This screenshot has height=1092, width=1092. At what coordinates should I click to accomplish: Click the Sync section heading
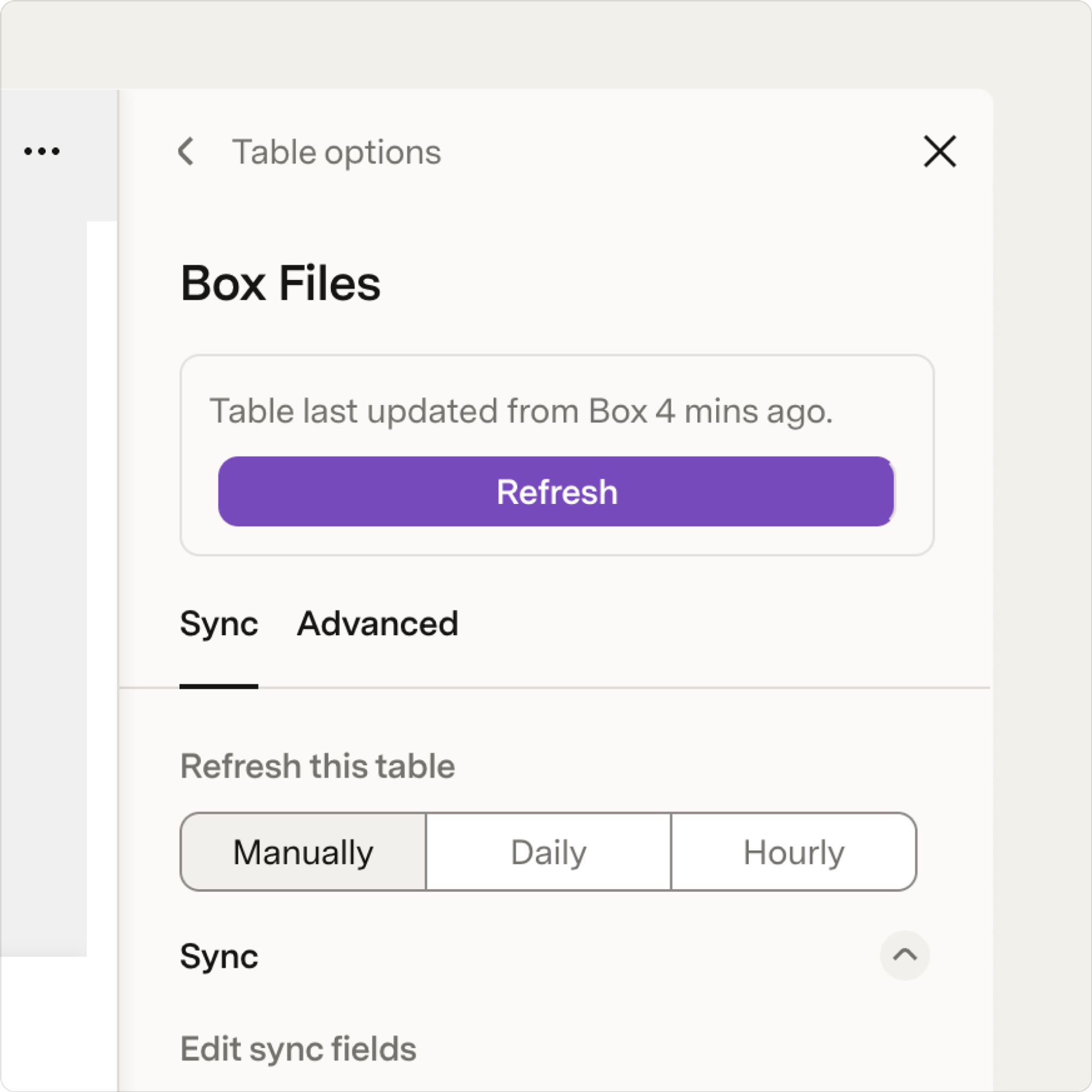coord(219,957)
